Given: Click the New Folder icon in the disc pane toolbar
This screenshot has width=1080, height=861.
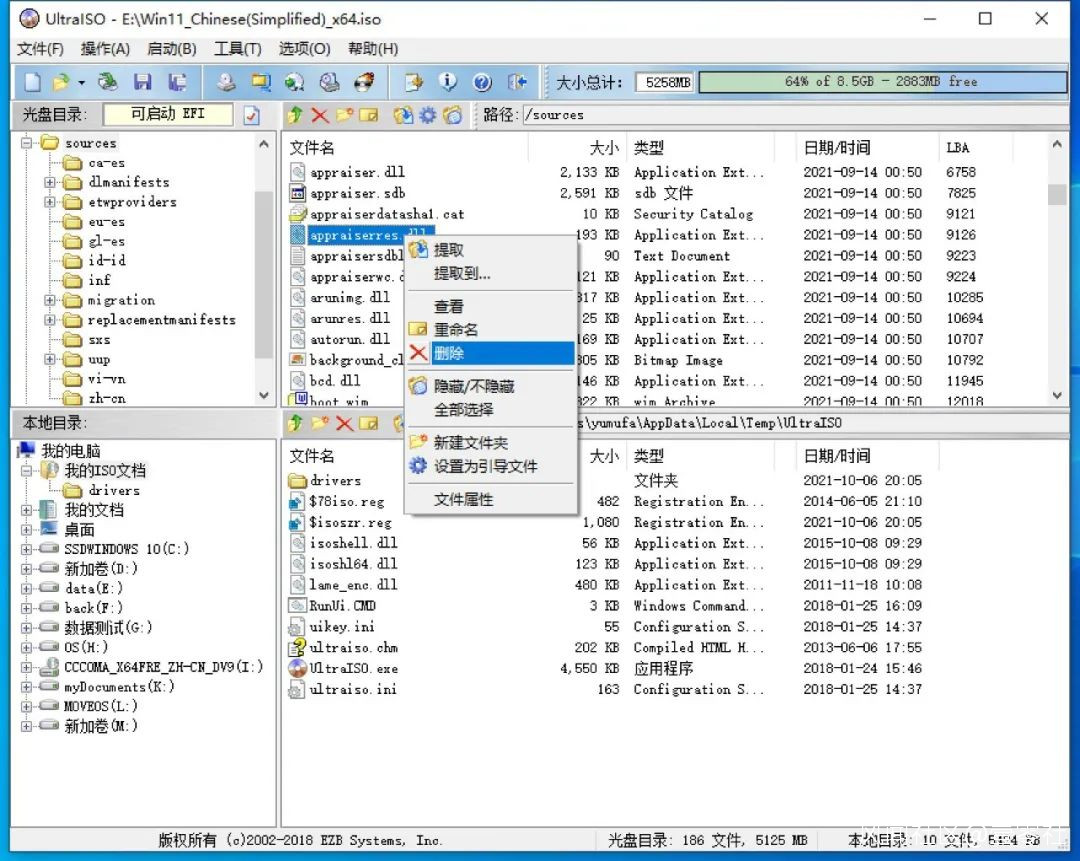Looking at the screenshot, I should pos(344,115).
